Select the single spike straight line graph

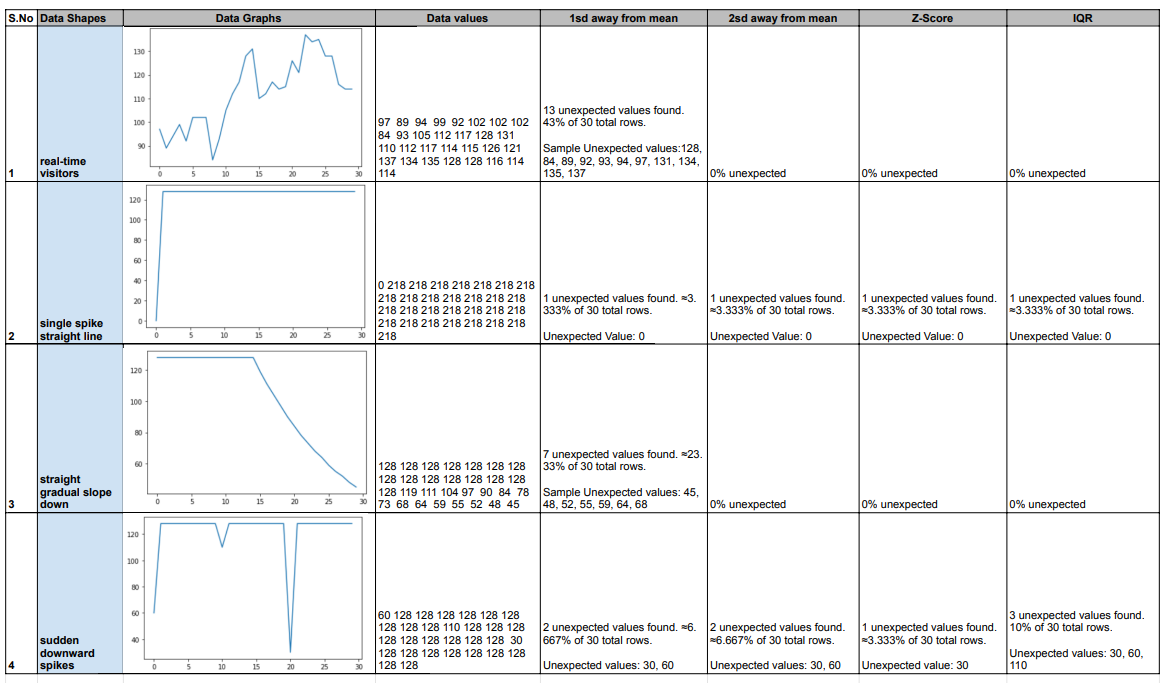click(250, 263)
